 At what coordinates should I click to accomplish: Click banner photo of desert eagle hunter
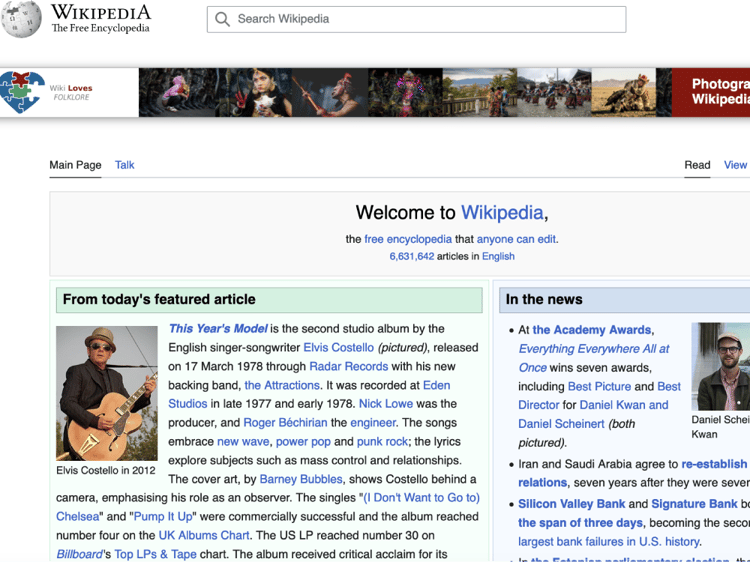pyautogui.click(x=624, y=92)
